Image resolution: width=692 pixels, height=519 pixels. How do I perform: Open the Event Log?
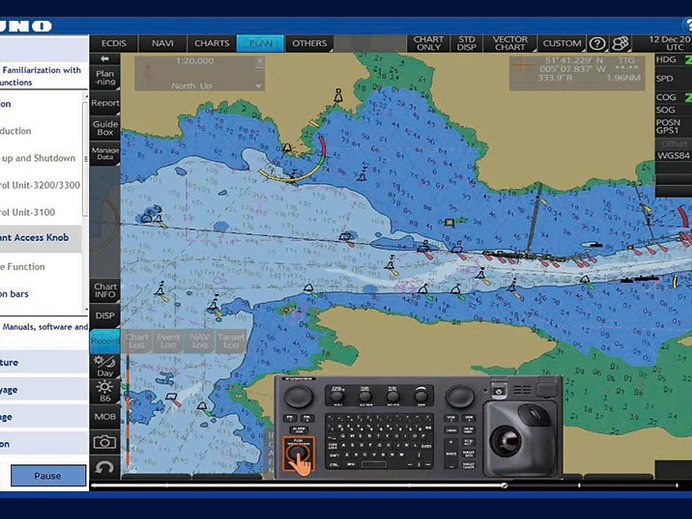tap(168, 341)
